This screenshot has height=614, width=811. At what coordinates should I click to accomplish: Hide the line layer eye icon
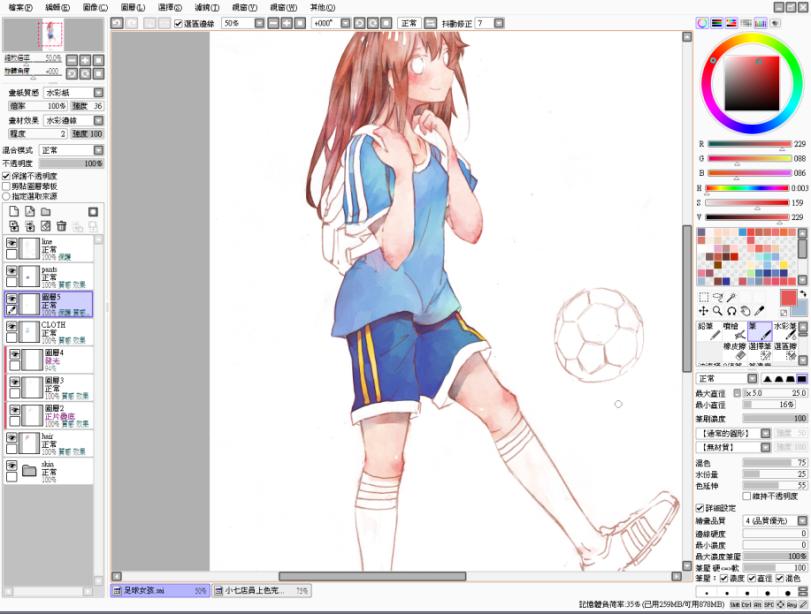coord(11,242)
